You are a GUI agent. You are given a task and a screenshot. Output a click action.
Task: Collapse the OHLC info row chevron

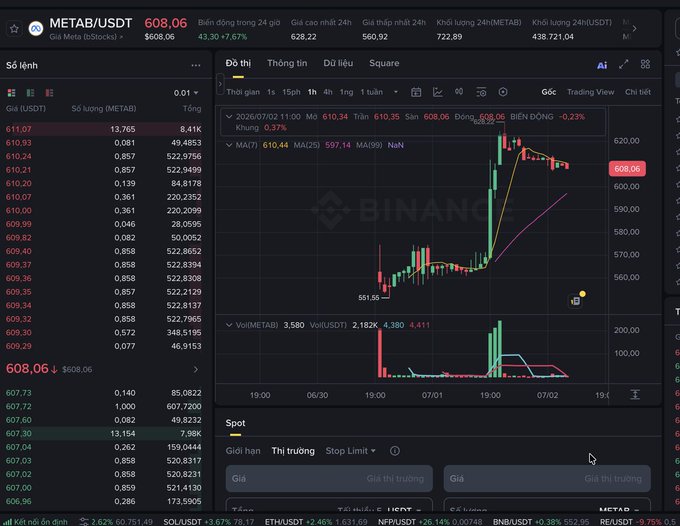coord(229,117)
